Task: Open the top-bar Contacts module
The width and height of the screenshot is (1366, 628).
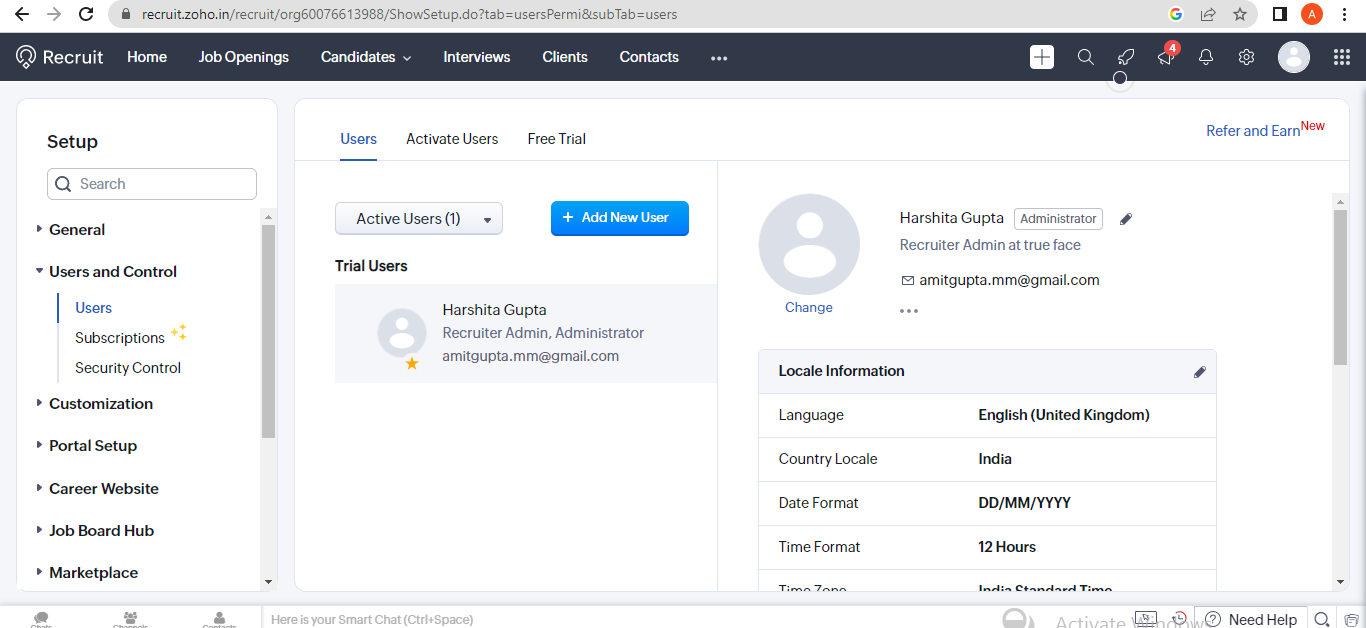Action: click(x=649, y=57)
